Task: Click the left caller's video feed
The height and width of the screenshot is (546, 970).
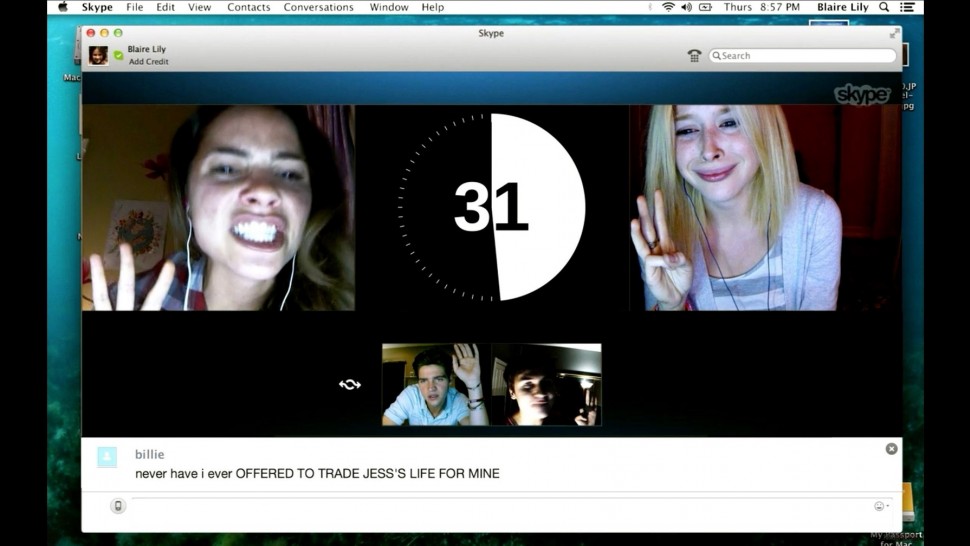Action: coord(218,208)
